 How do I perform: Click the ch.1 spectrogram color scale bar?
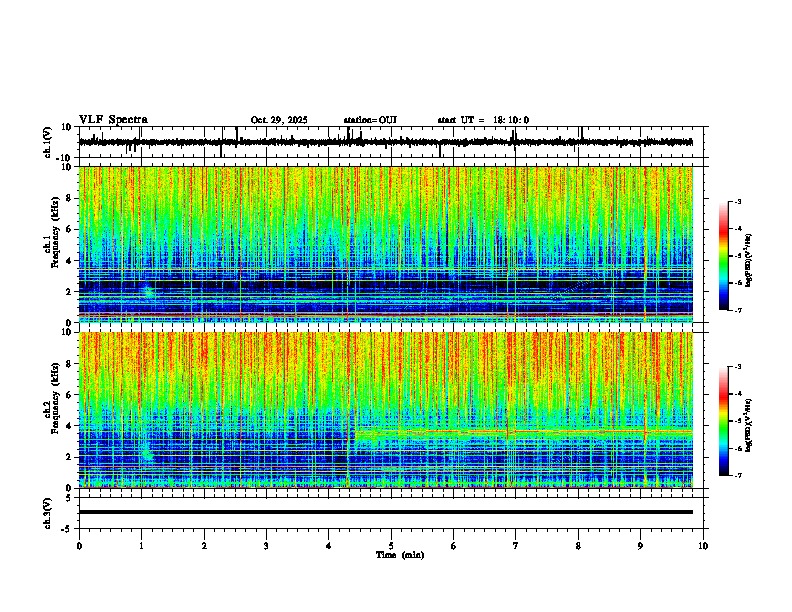(x=723, y=256)
